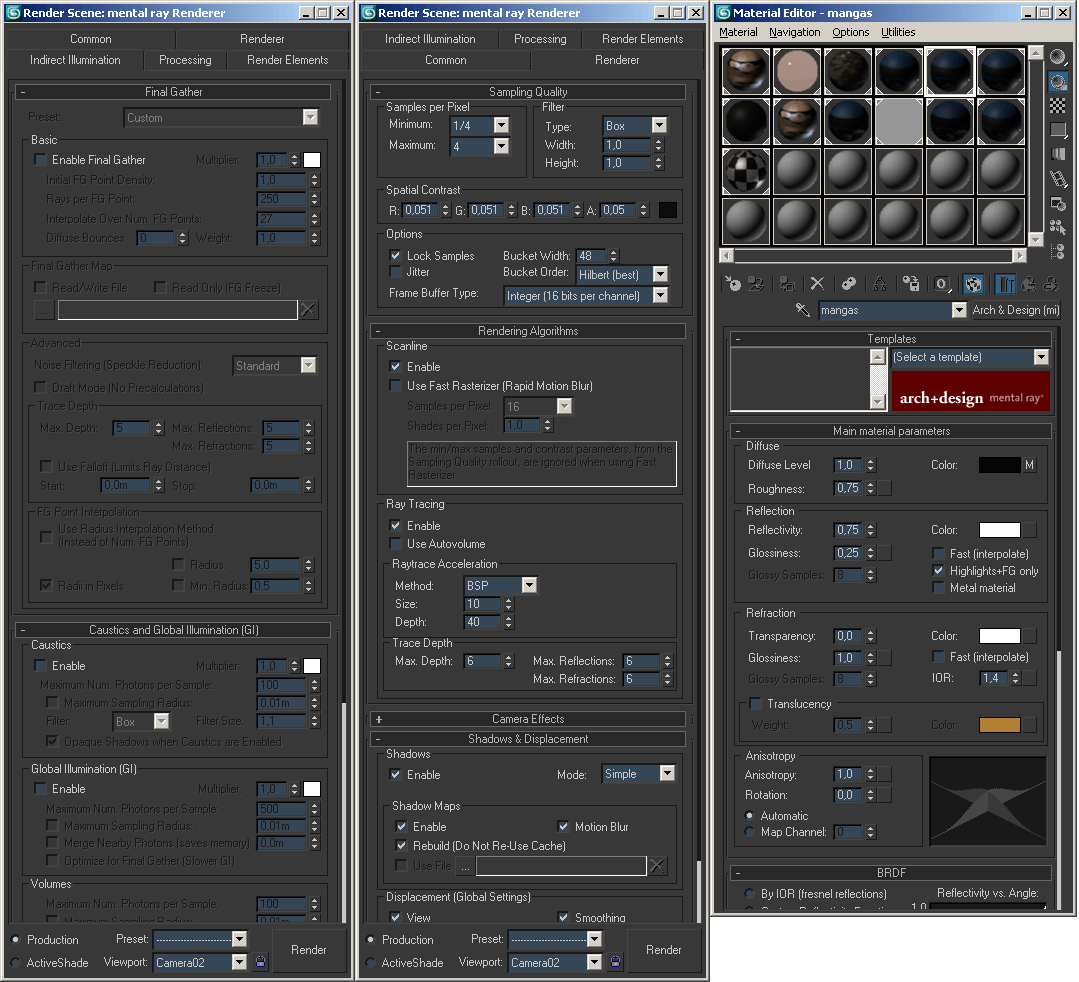This screenshot has height=982, width=1079.
Task: Enable Global Illumination (GI) checkbox
Action: 41,789
